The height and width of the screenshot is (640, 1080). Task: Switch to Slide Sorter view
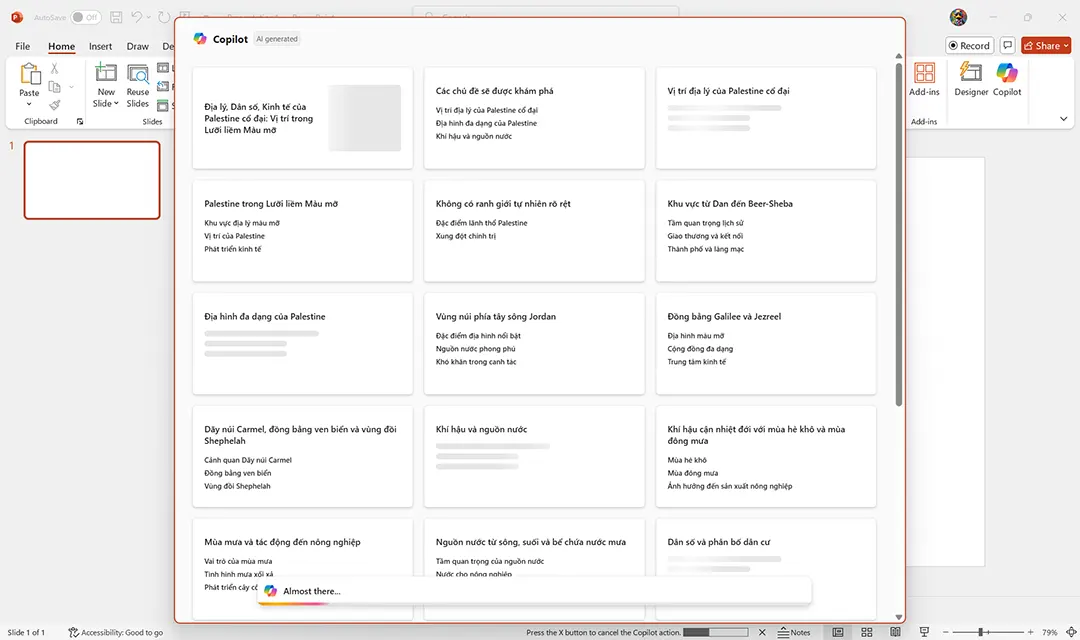click(x=866, y=632)
